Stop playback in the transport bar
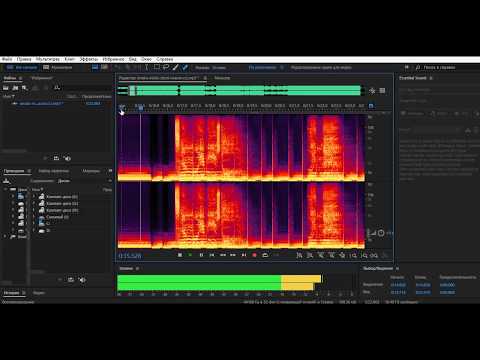480x360 pixels. (180, 255)
